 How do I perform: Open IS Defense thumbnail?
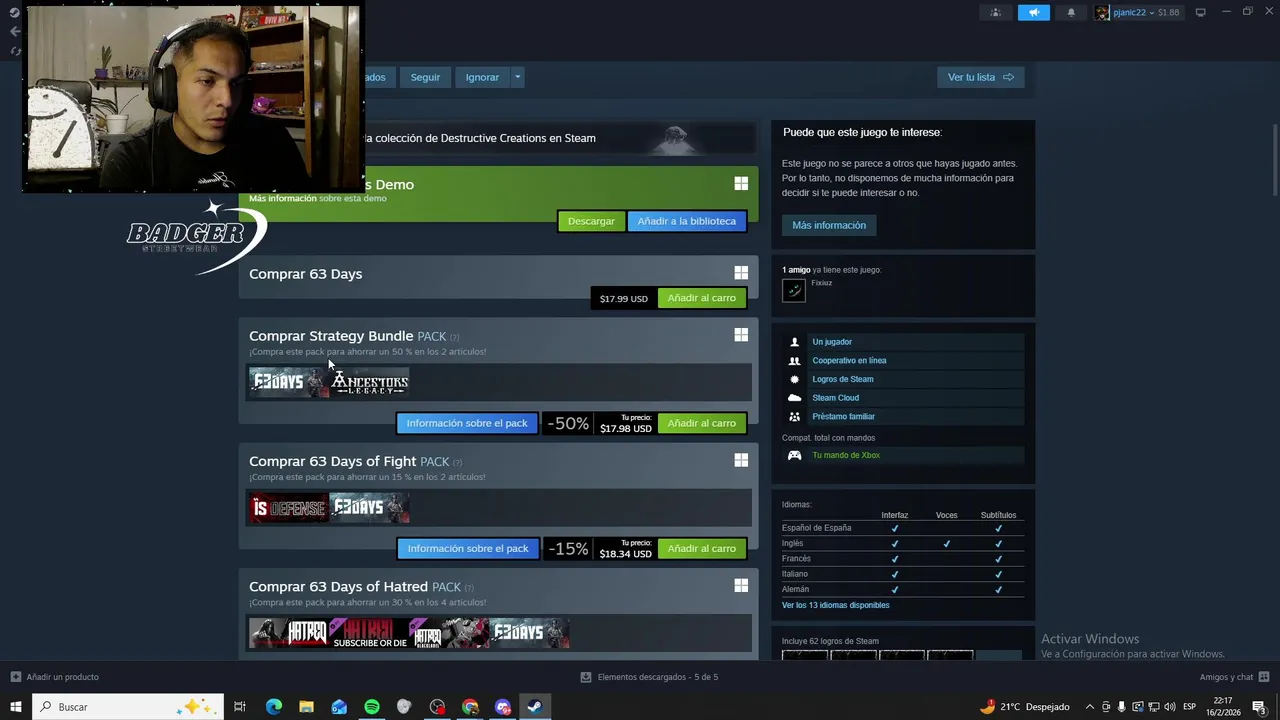tap(288, 508)
